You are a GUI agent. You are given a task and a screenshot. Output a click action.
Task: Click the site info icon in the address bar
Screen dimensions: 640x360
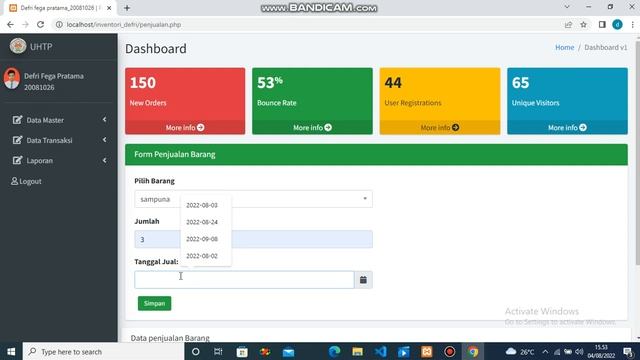pos(59,24)
